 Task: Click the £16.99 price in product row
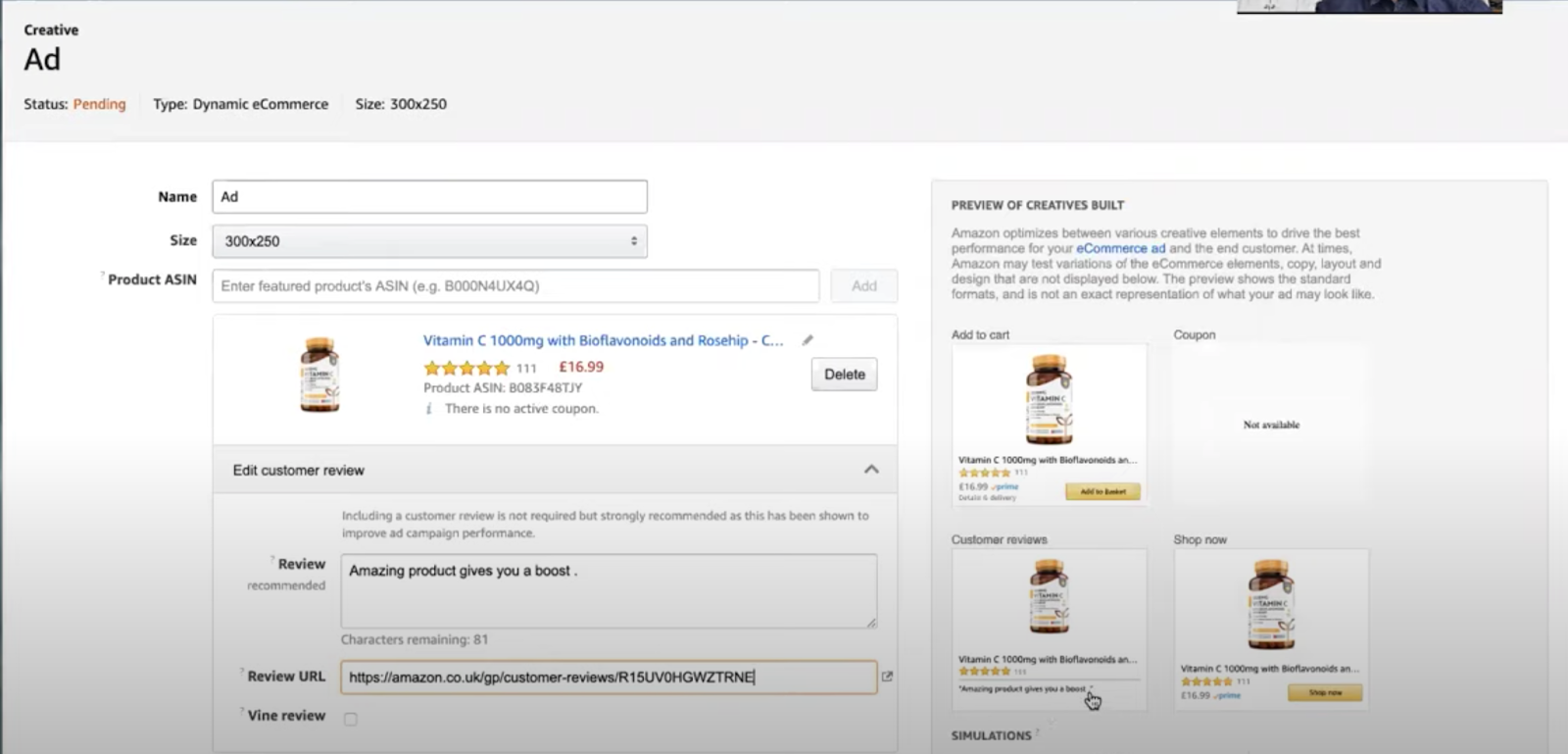coord(581,367)
